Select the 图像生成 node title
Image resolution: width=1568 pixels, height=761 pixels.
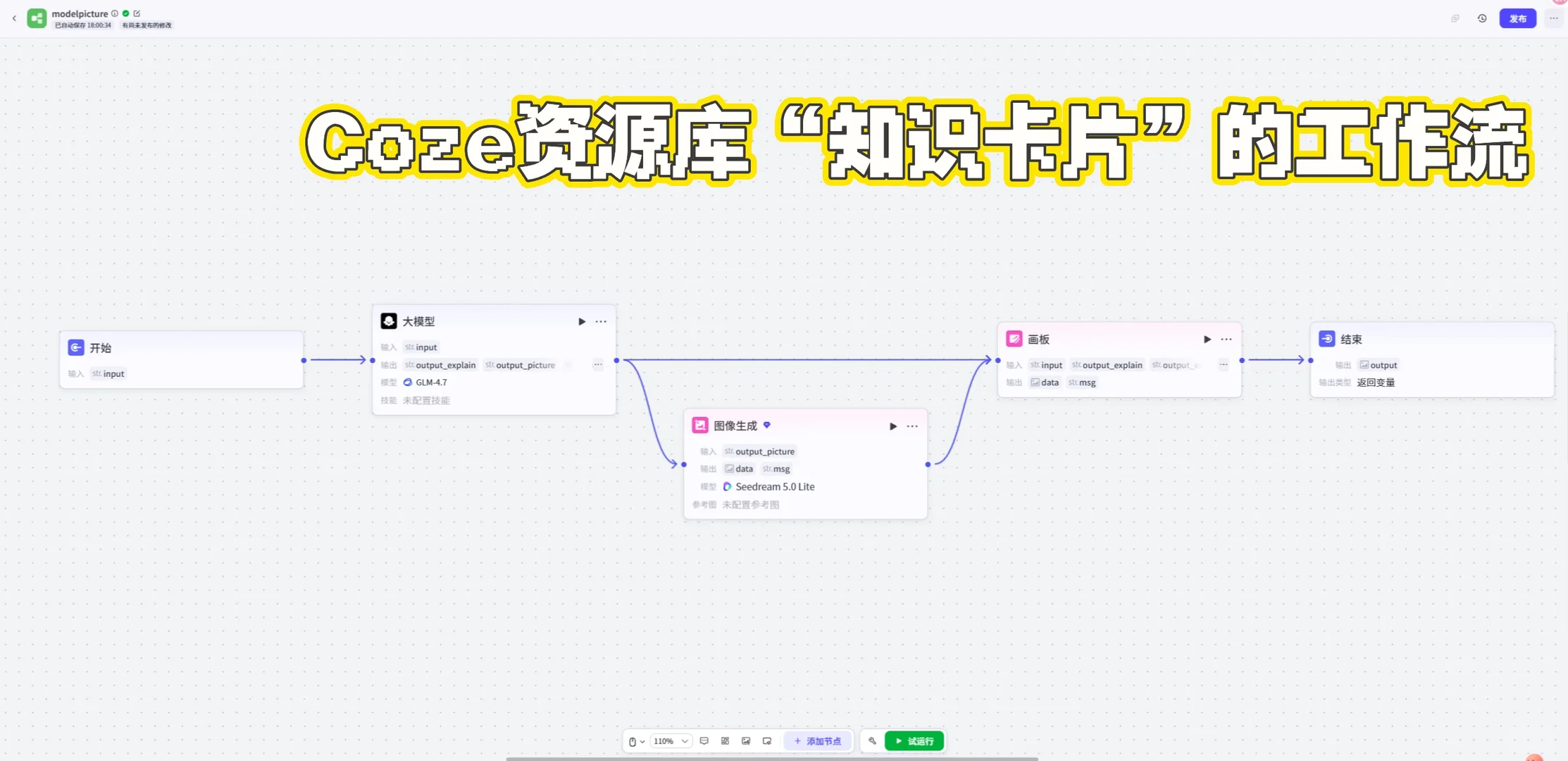click(x=735, y=426)
